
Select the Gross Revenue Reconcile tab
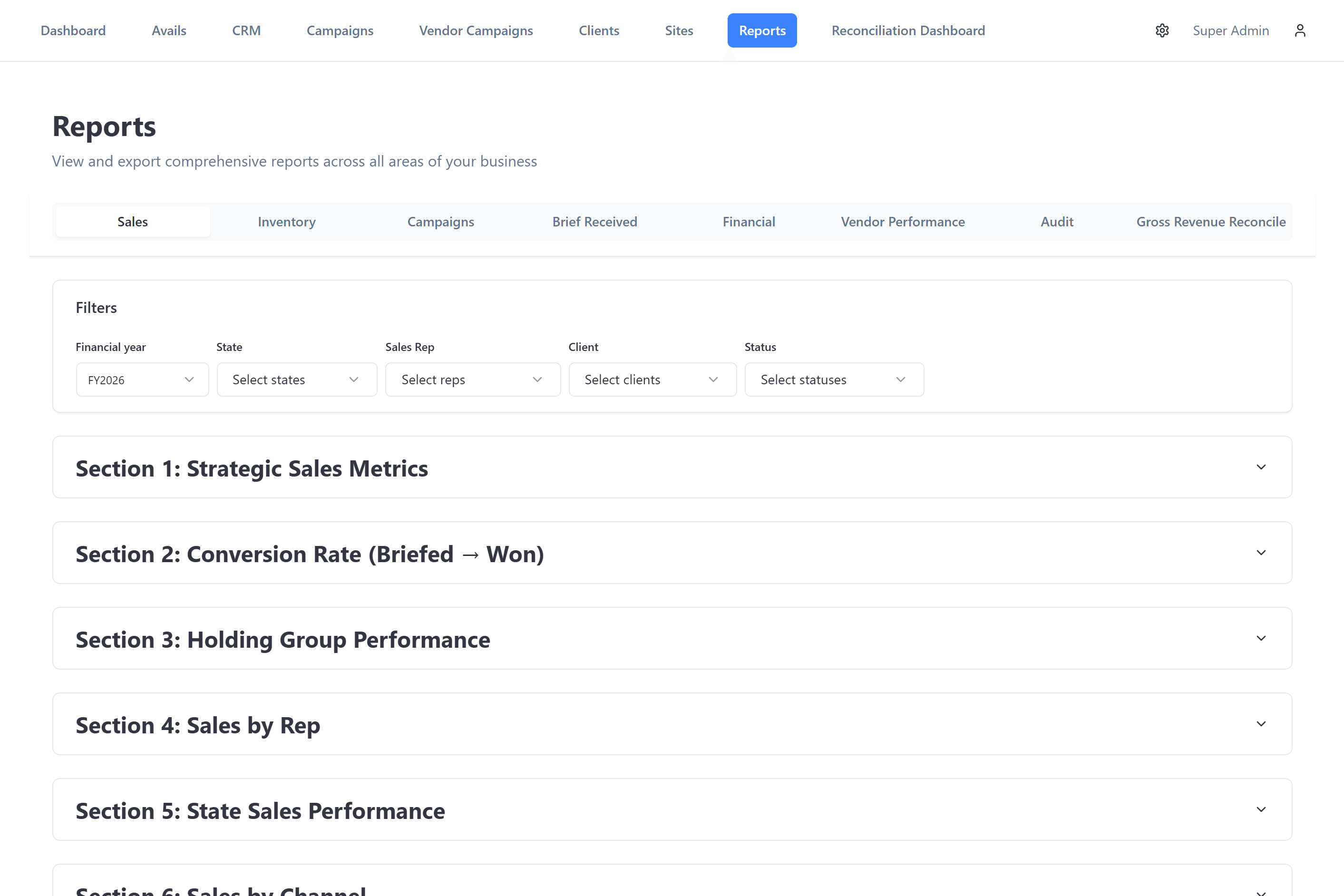click(x=1210, y=222)
